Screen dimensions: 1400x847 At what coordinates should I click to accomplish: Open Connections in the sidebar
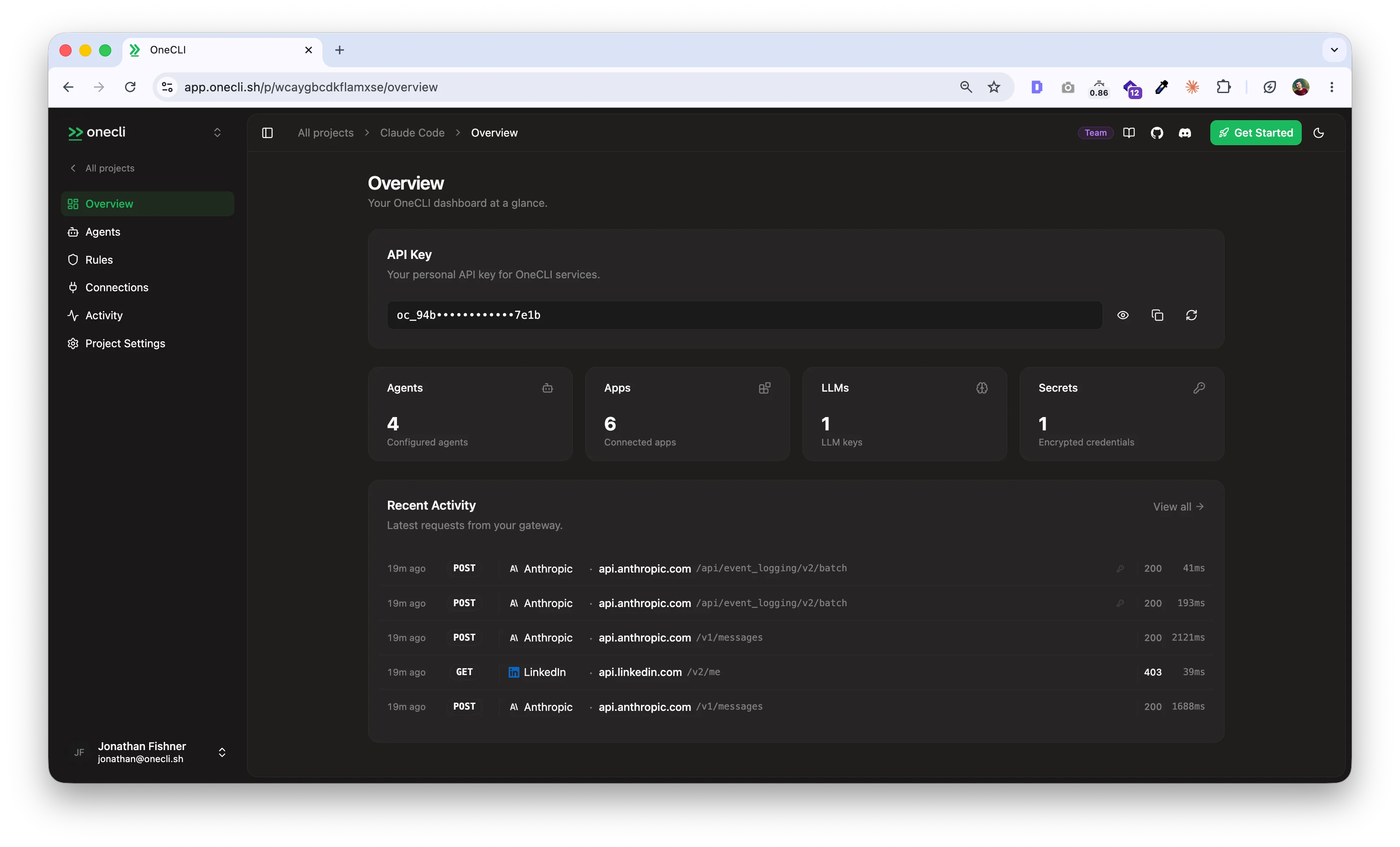(148, 287)
